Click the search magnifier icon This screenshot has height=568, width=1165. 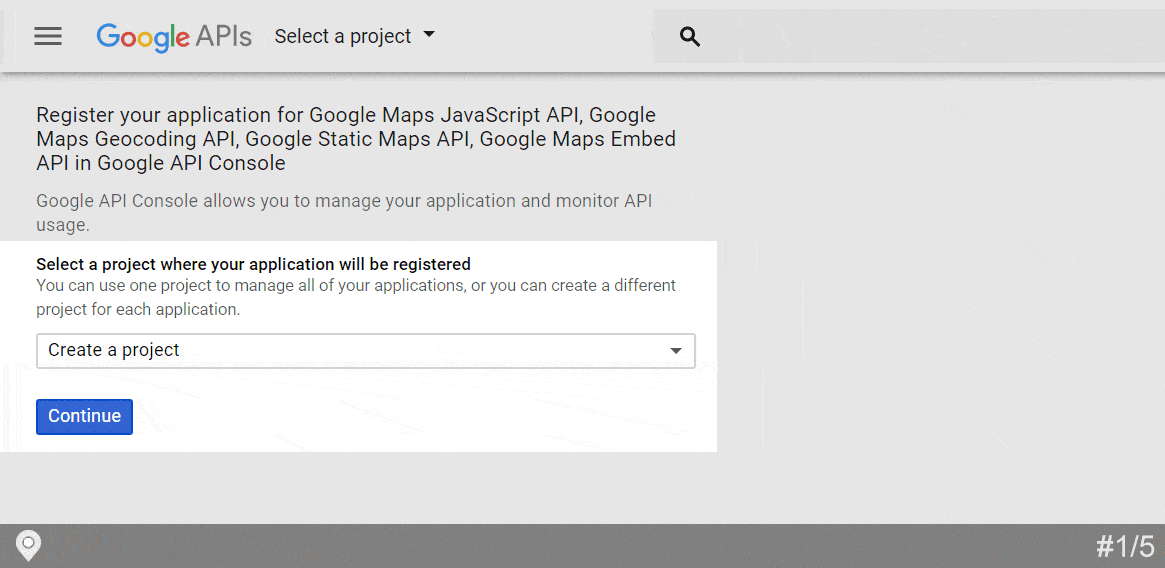pos(690,36)
